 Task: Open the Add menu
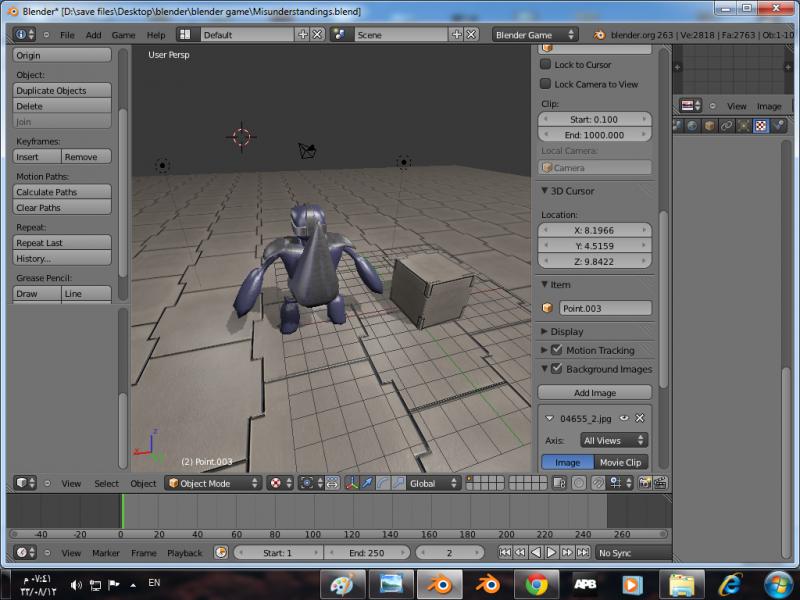(x=93, y=35)
